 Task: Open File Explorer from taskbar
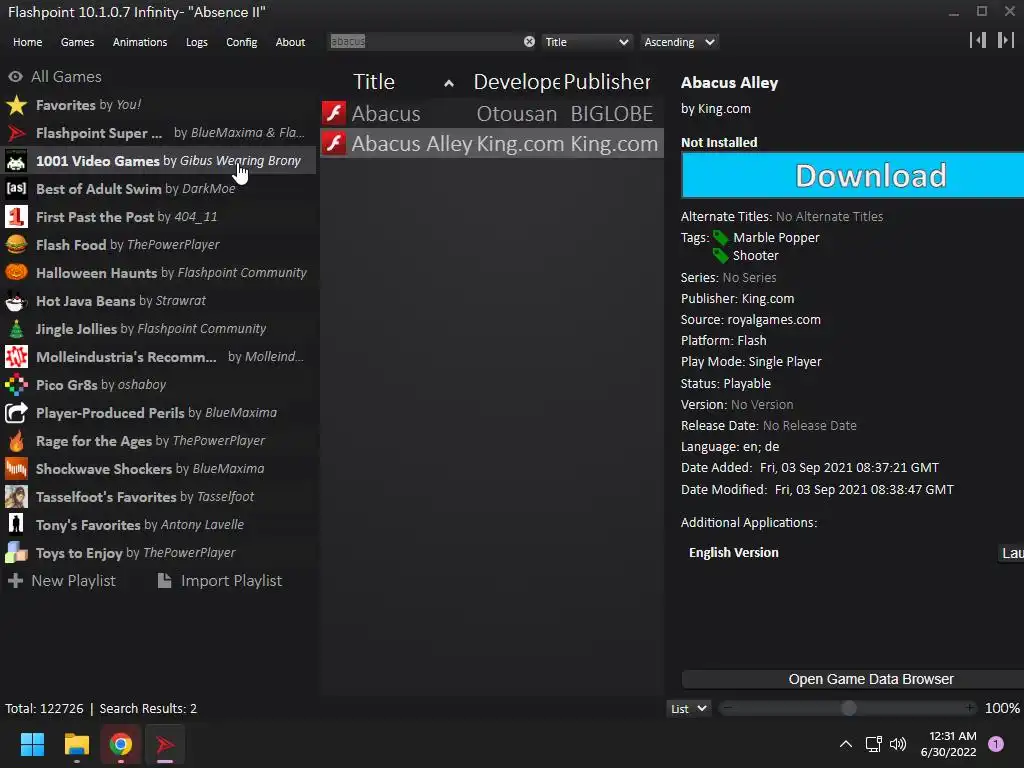point(76,744)
